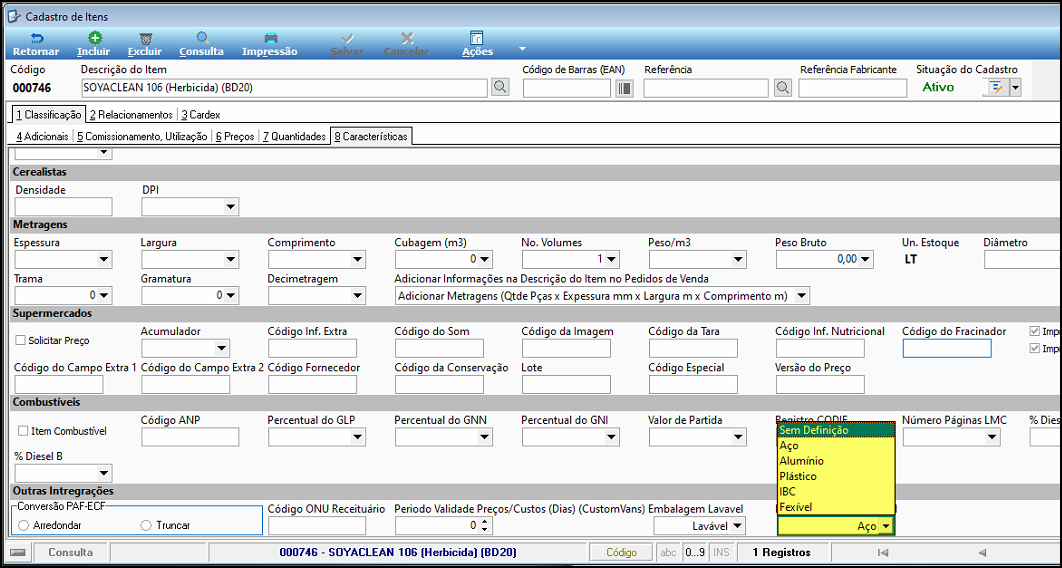Click the Descrição do Item text field
1062x568 pixels.
[x=284, y=88]
